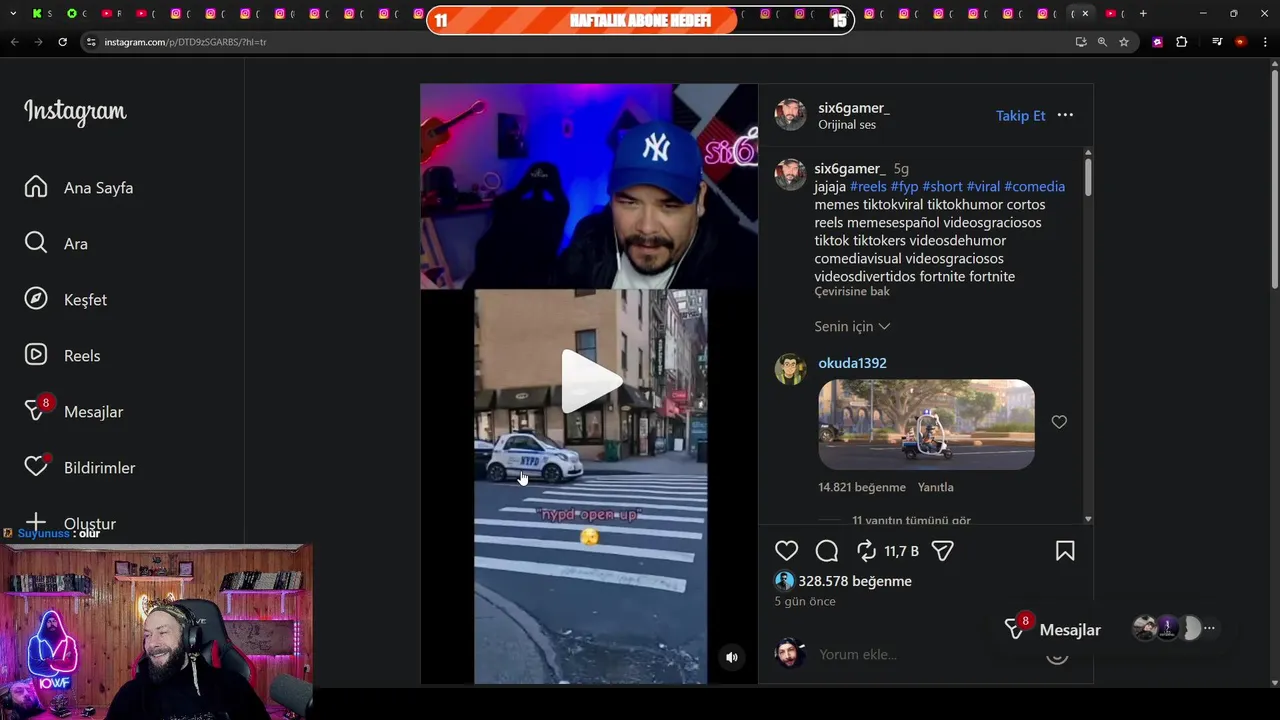
Task: Expand the Senin için comment filter
Action: 852,326
